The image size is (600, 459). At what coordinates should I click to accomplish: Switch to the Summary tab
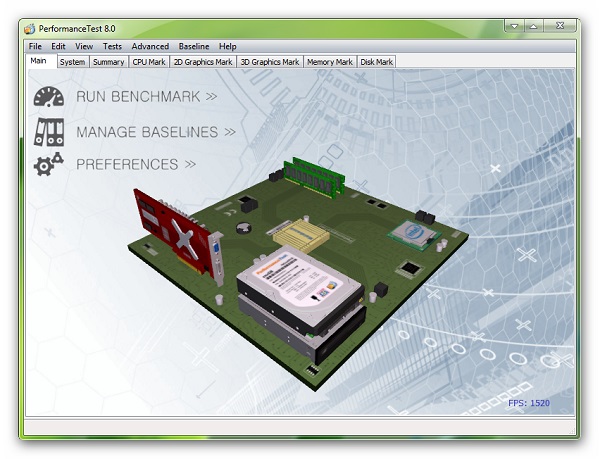pos(109,62)
